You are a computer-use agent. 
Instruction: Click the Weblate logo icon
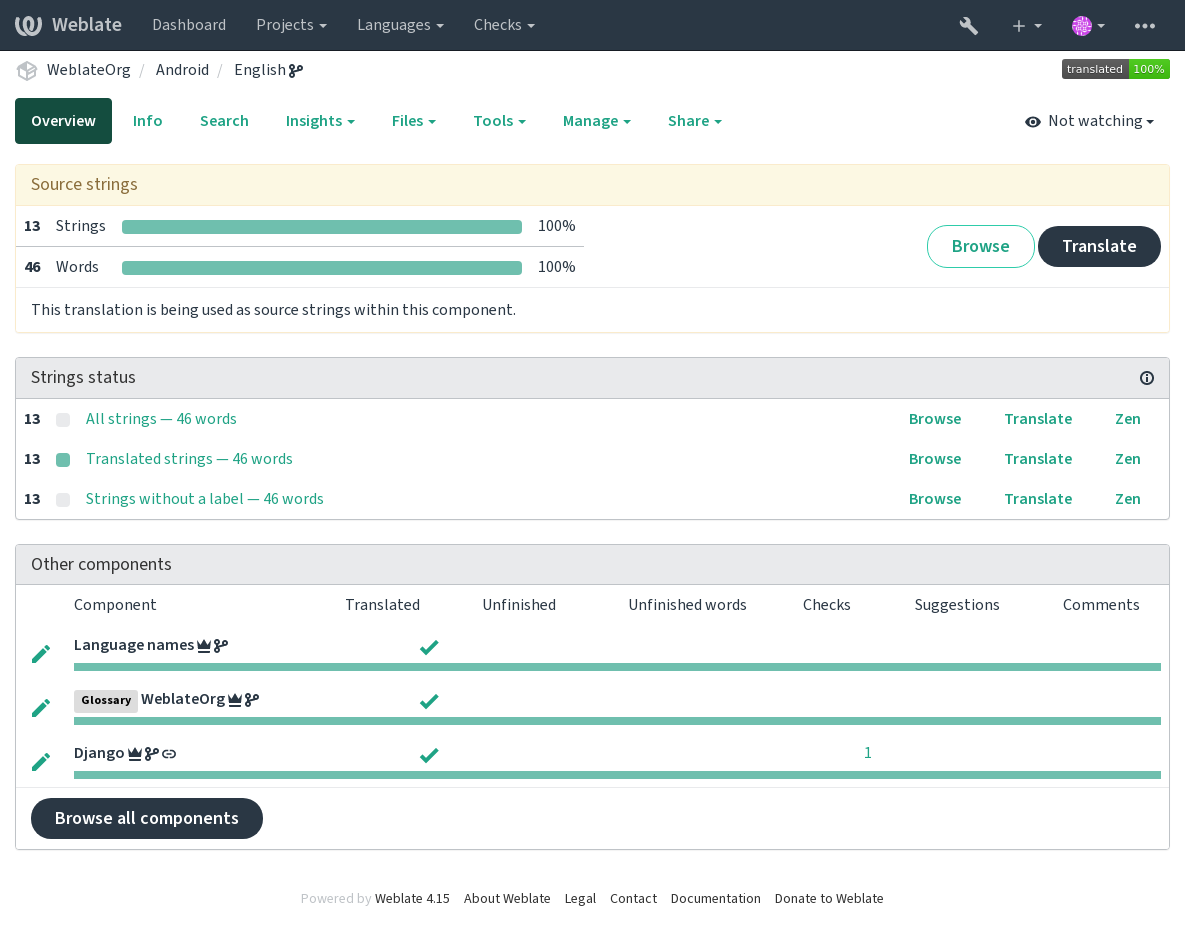(x=28, y=25)
